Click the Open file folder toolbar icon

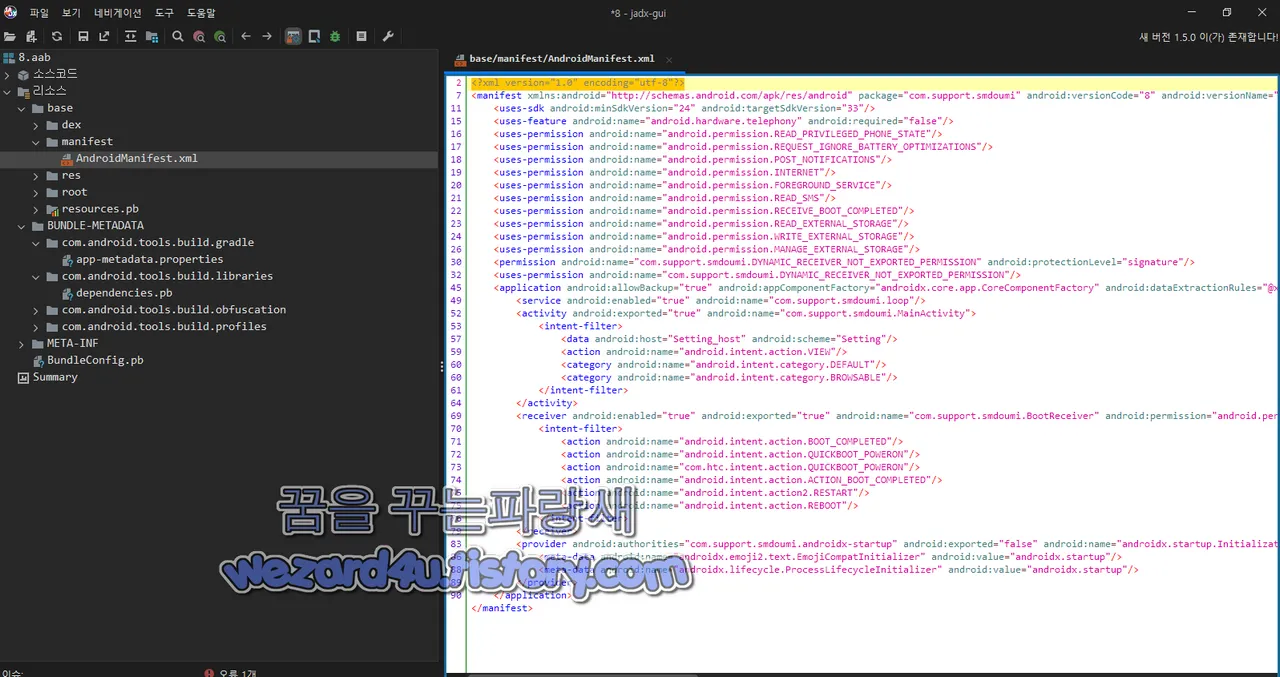[10, 36]
